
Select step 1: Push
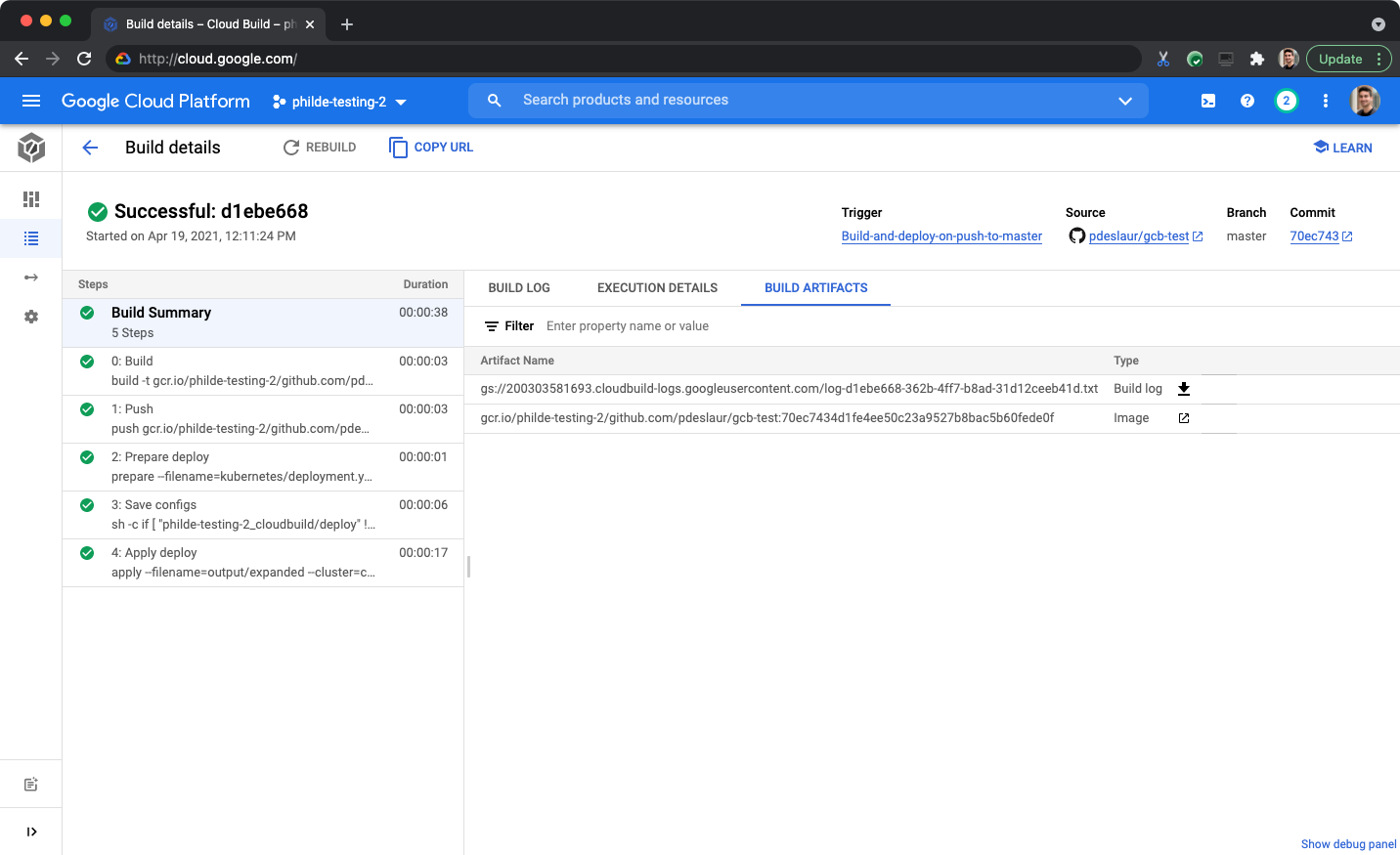(x=263, y=419)
